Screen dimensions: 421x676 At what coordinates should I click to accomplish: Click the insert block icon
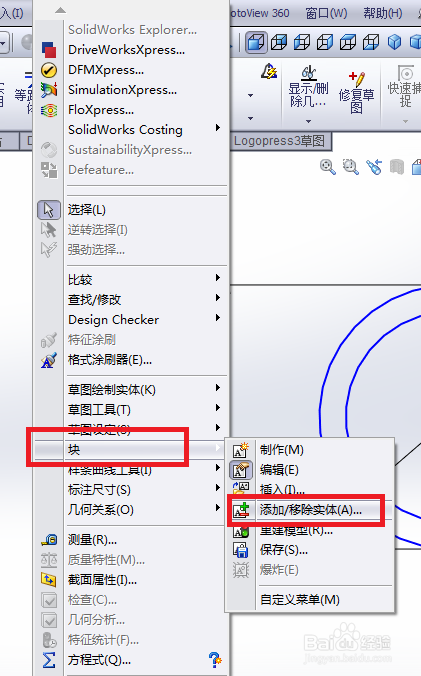[x=241, y=489]
